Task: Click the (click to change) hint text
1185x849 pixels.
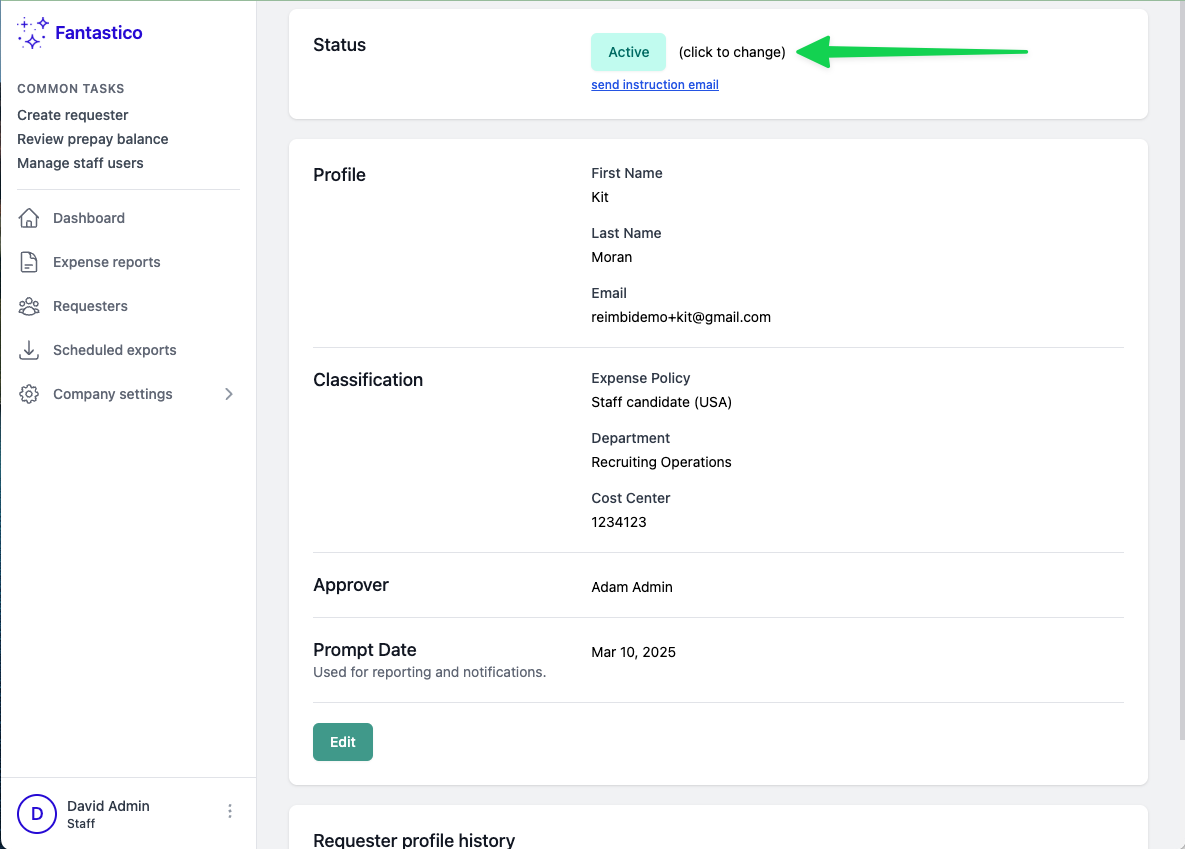Action: coord(732,52)
